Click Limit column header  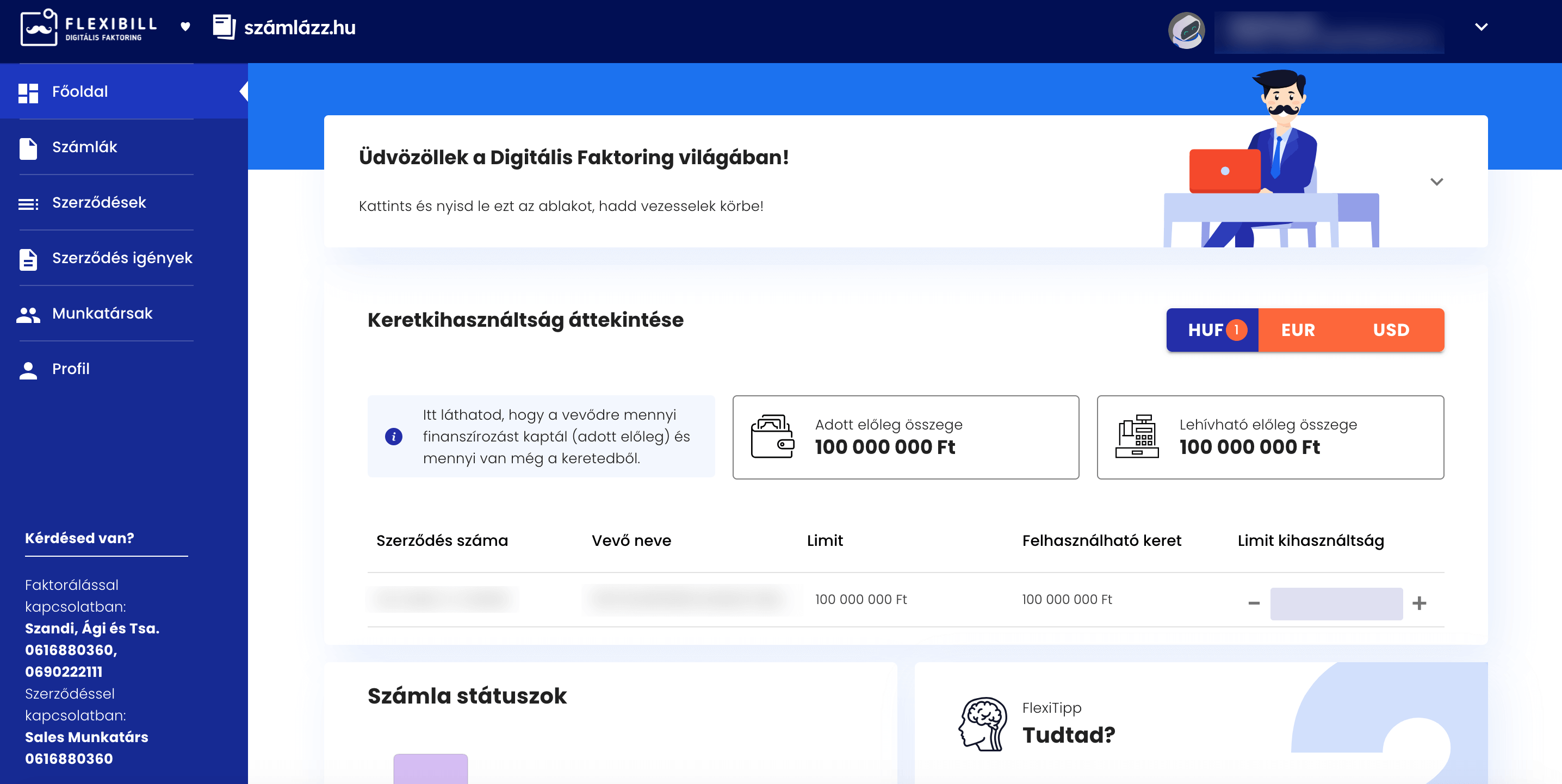825,541
